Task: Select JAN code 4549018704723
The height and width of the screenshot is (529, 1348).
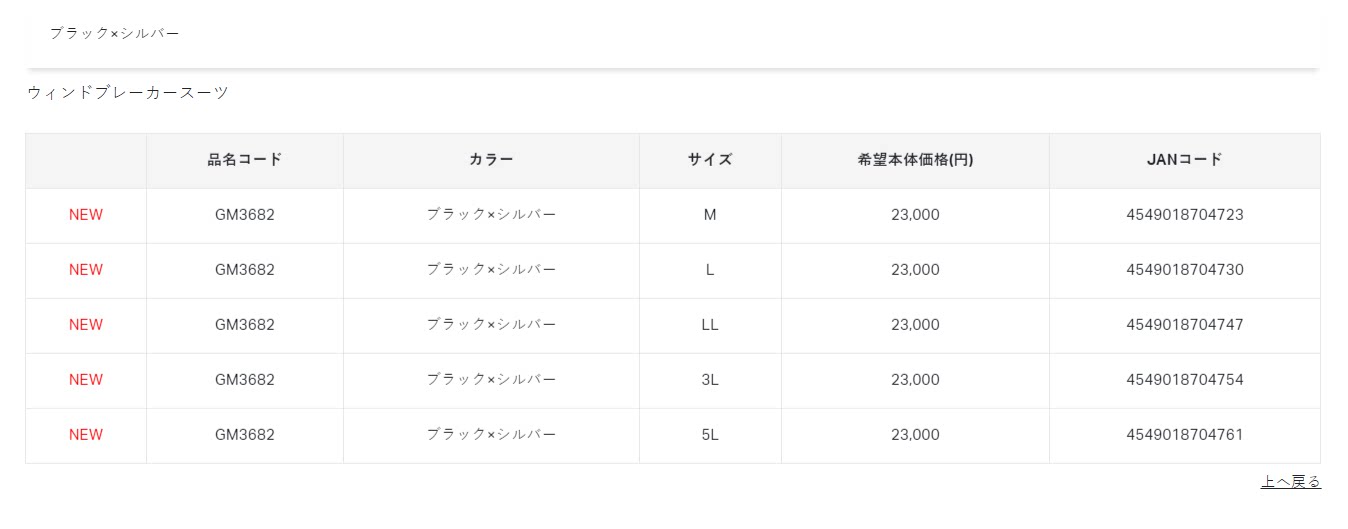Action: [x=1185, y=214]
